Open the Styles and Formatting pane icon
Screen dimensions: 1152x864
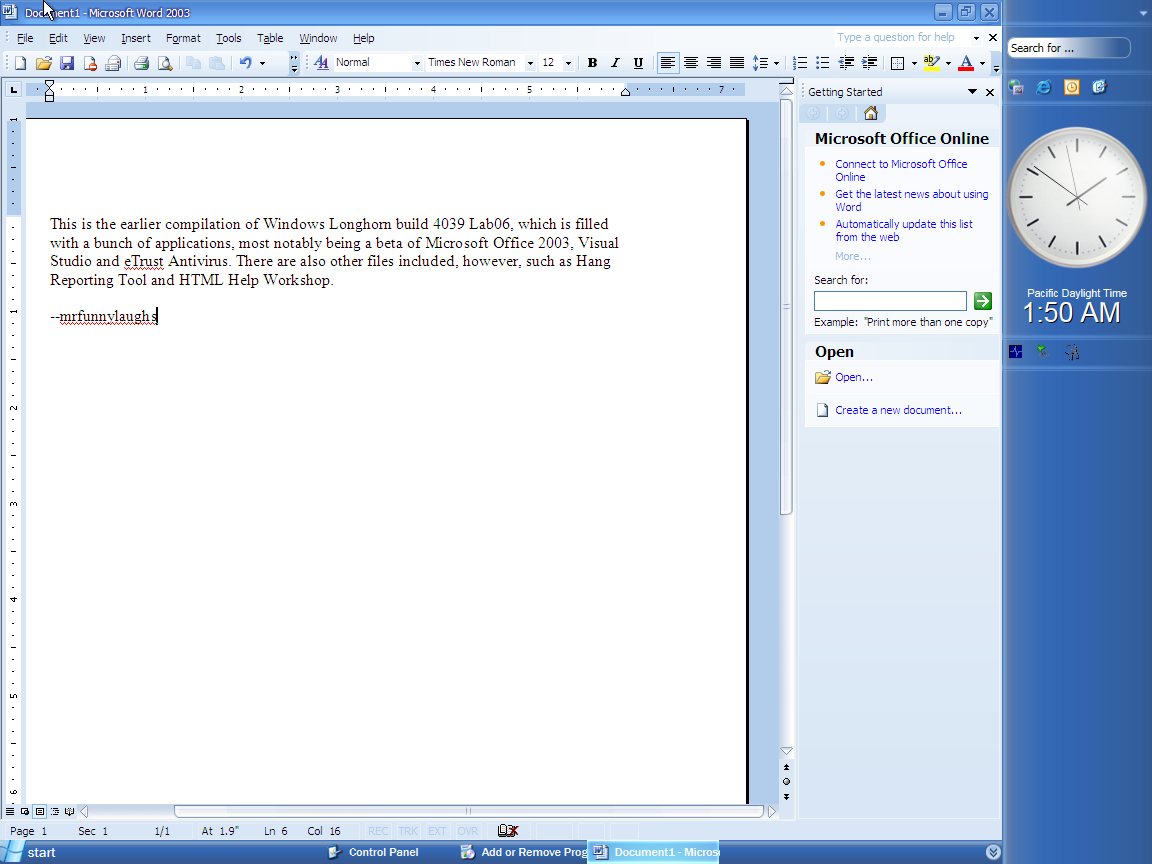[321, 63]
